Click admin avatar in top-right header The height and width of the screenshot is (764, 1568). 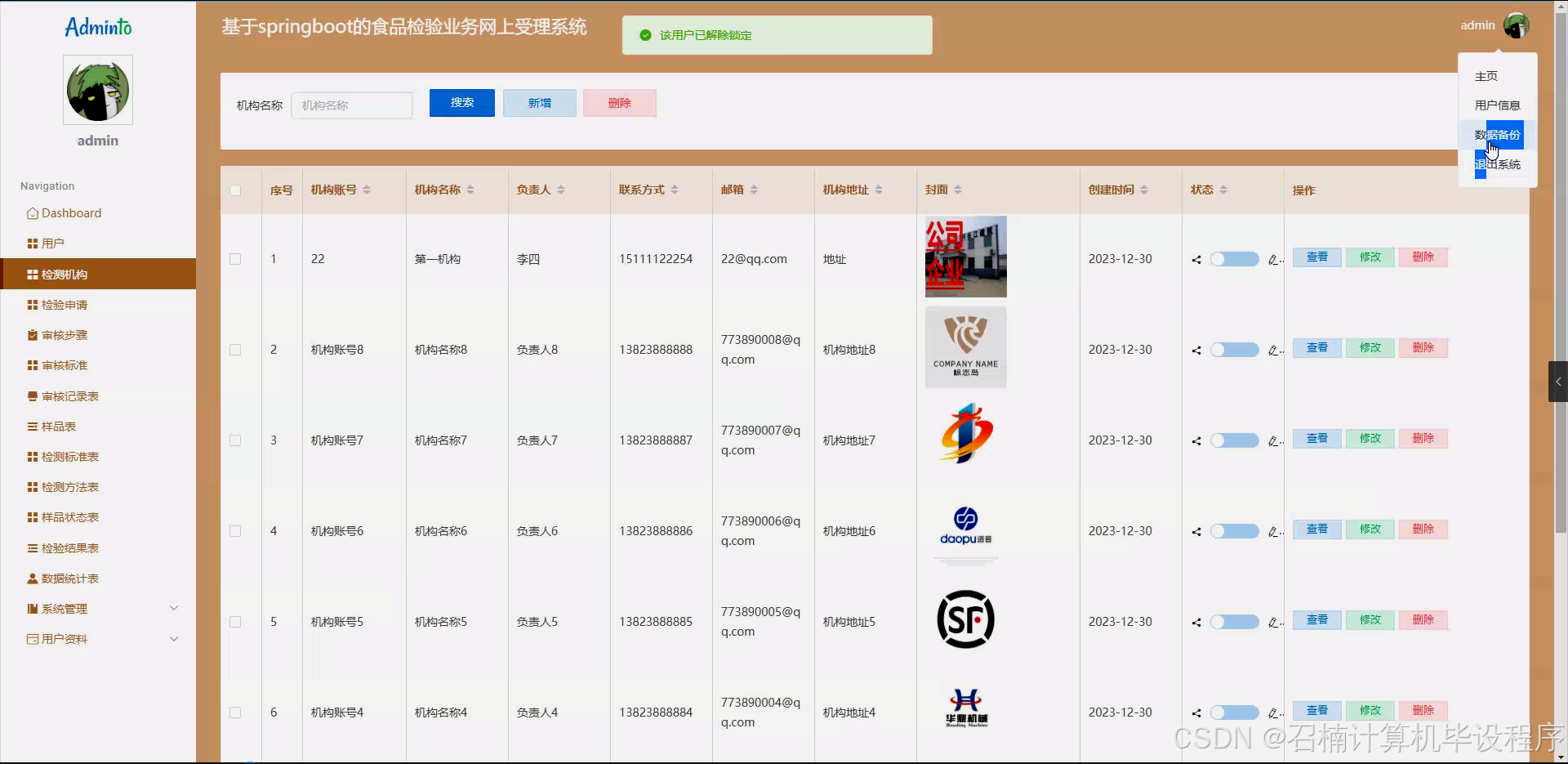click(1517, 25)
